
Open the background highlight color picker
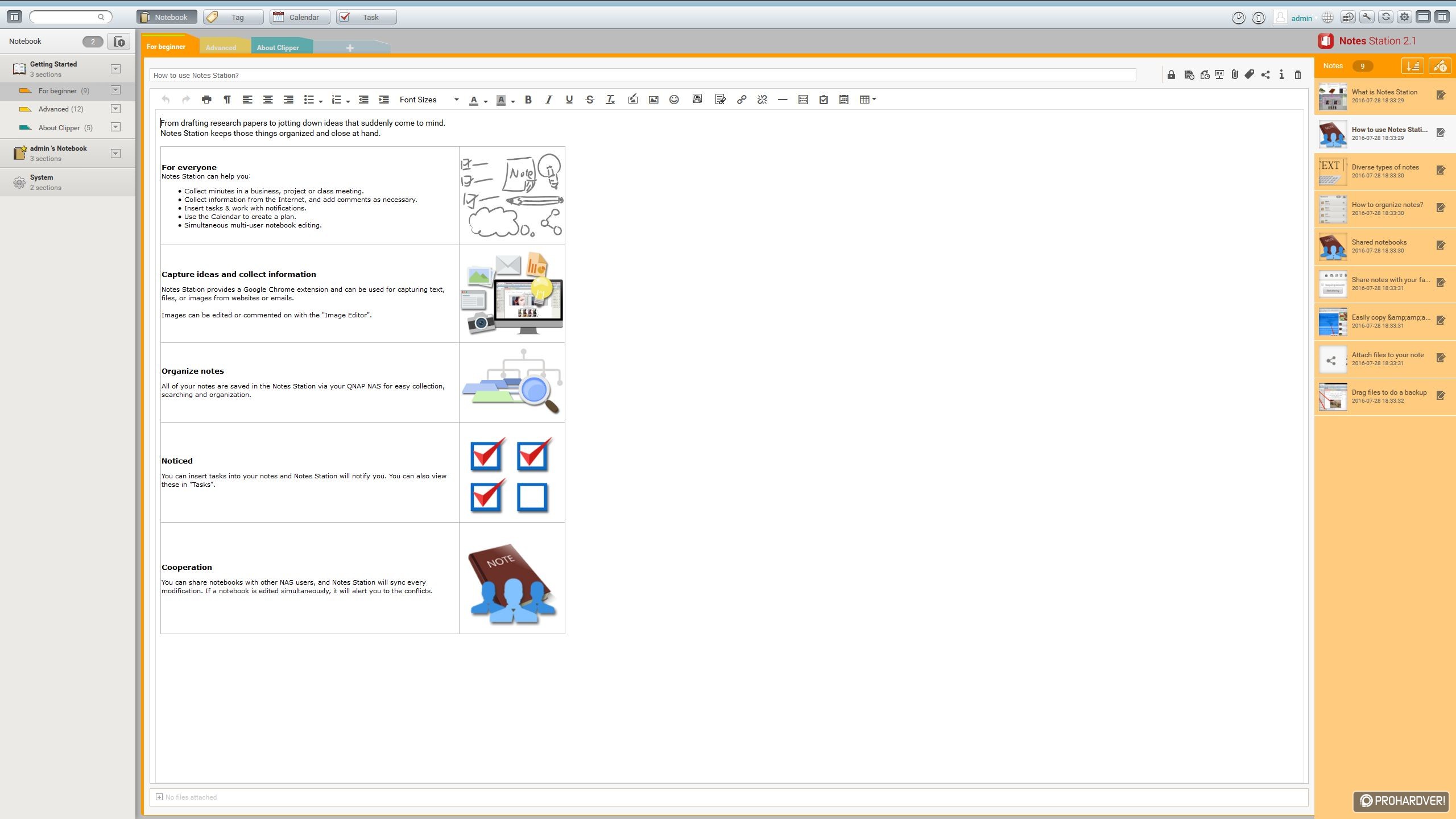513,101
